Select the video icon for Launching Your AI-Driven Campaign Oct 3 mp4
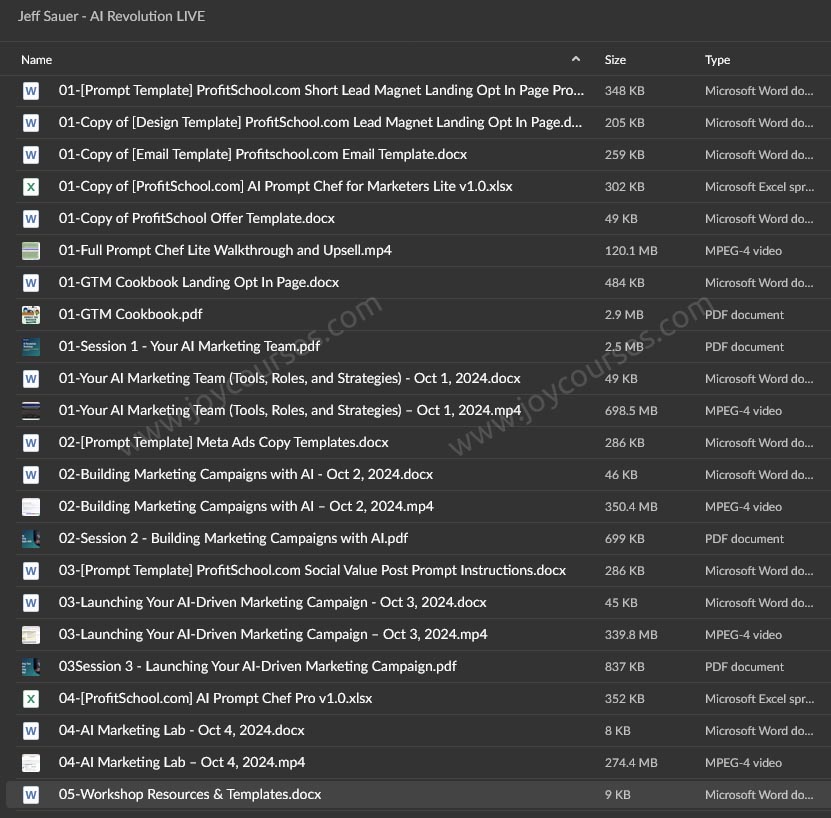The image size is (831, 818). click(31, 635)
